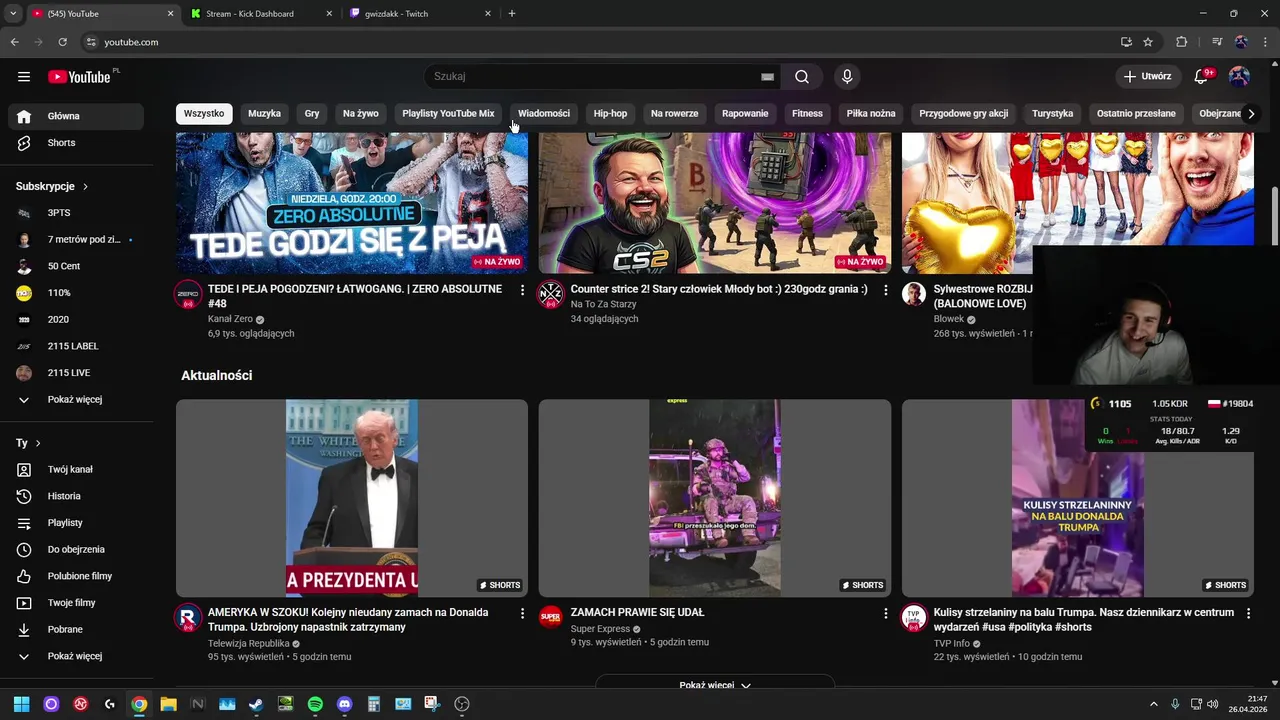Select the Główna home sidebar item

(76, 116)
